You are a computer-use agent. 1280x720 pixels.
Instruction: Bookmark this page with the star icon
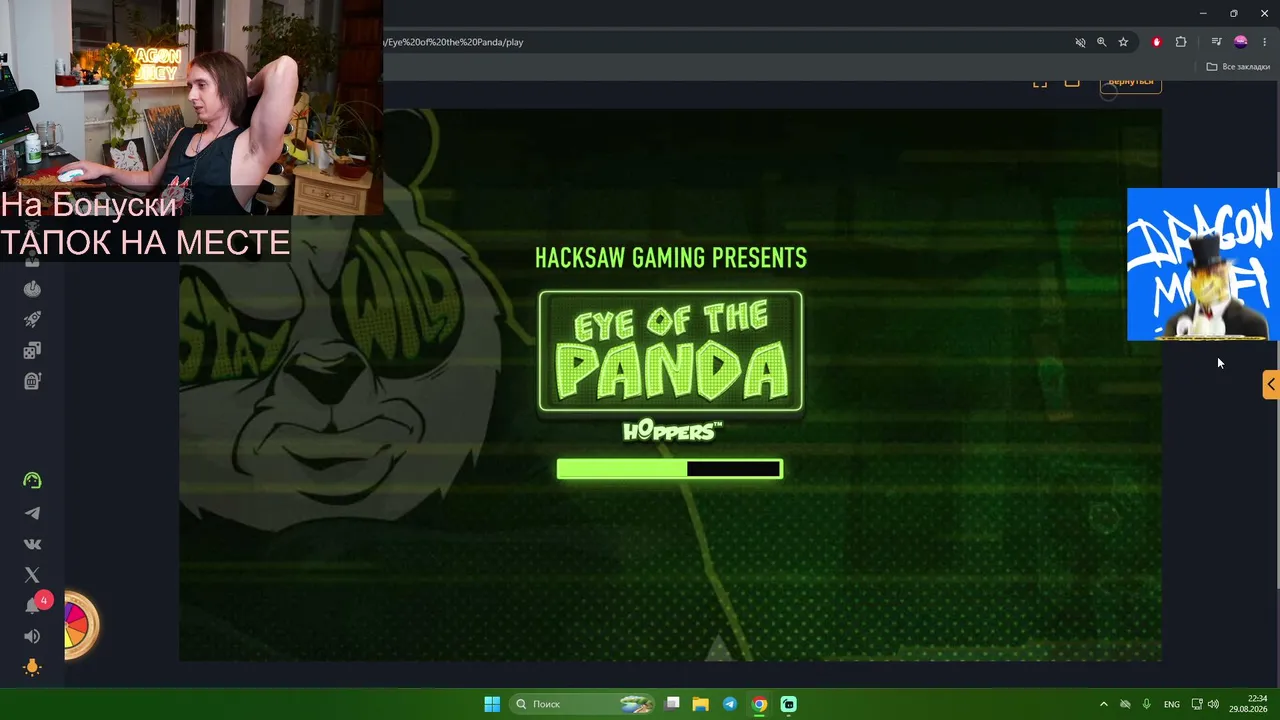point(1123,42)
